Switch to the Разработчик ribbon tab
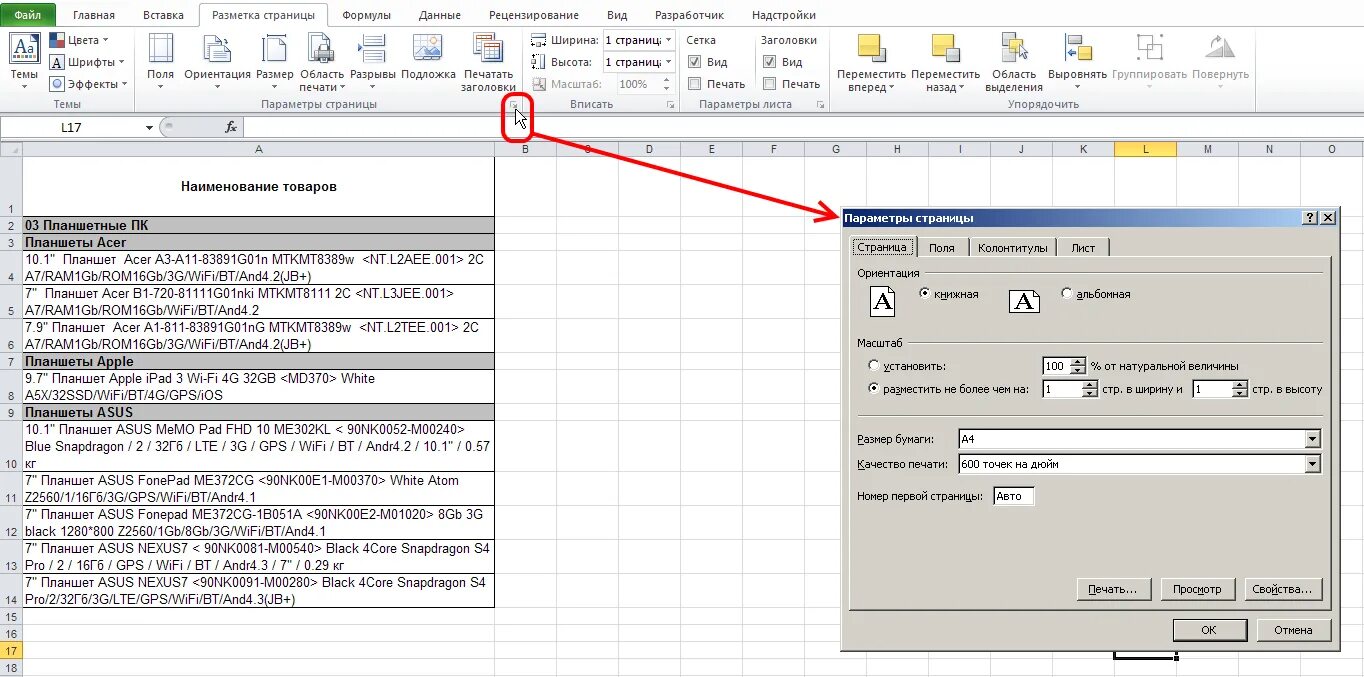 click(x=689, y=15)
